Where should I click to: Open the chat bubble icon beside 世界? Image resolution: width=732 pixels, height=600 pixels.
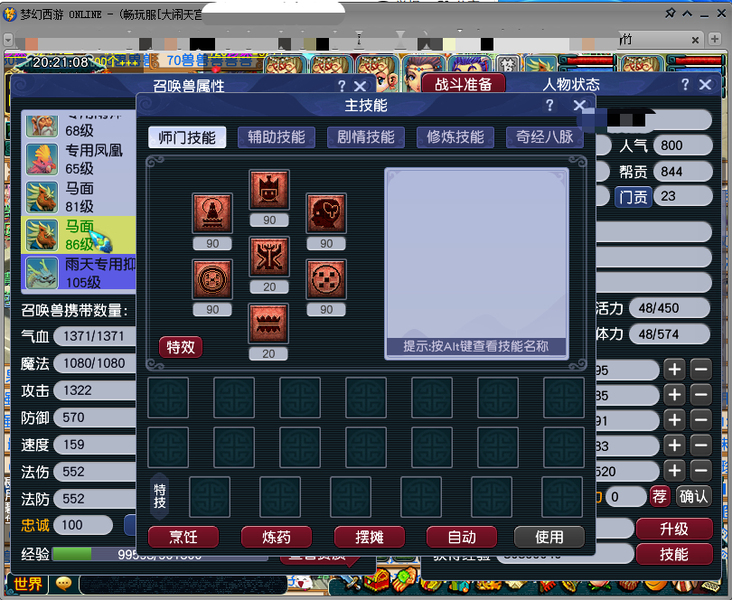[x=63, y=583]
